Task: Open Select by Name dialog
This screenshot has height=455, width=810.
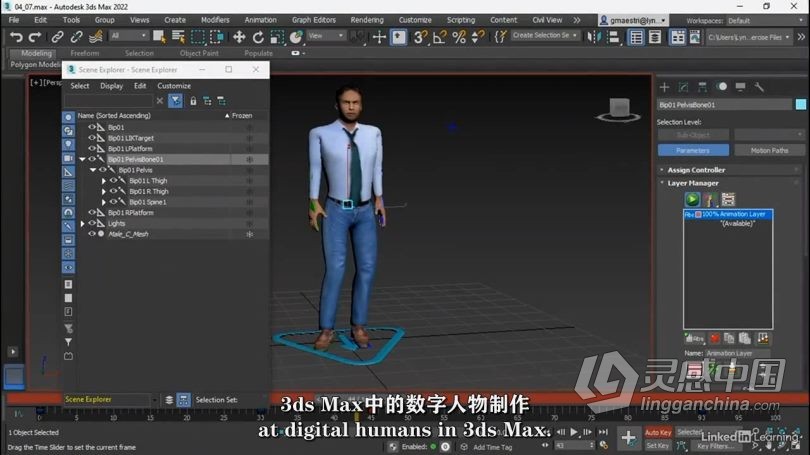Action: click(178, 37)
